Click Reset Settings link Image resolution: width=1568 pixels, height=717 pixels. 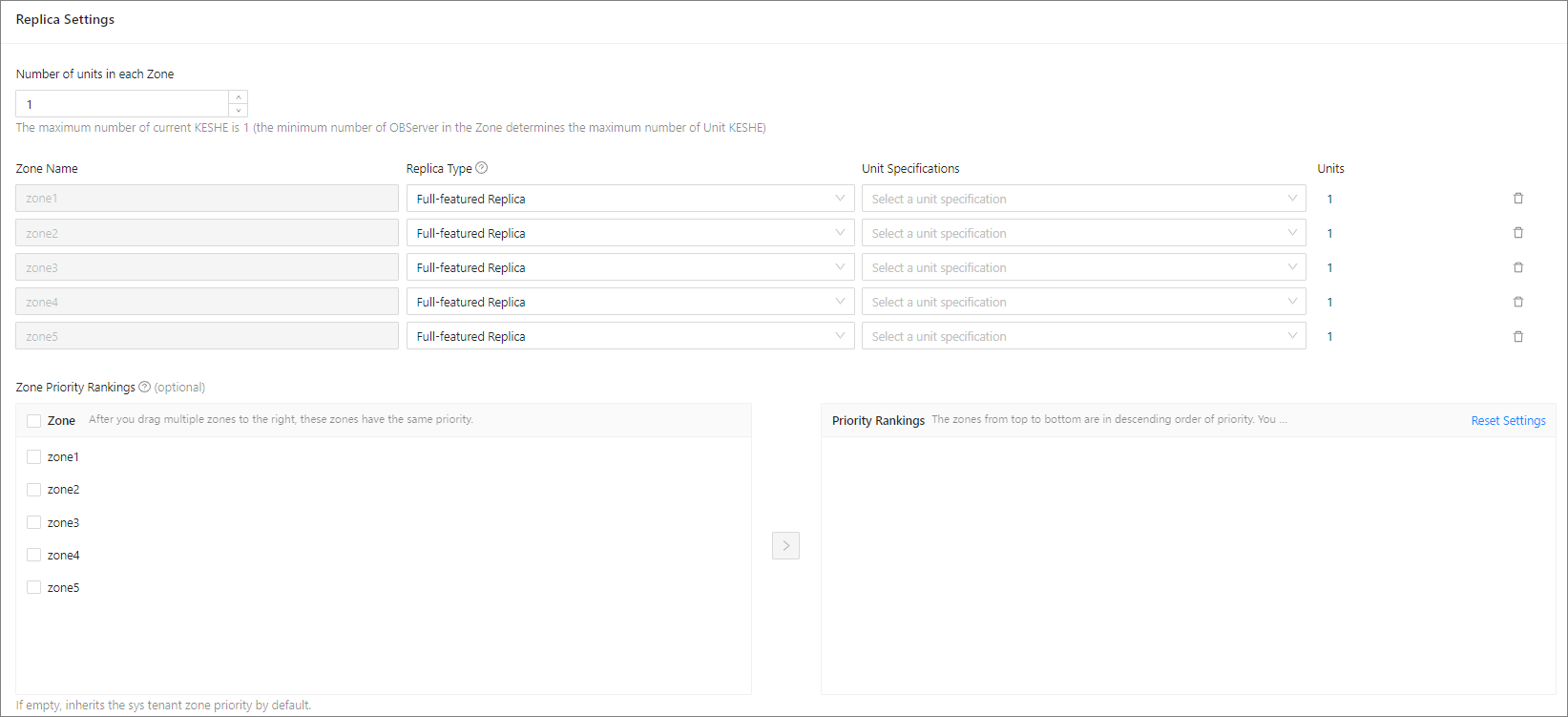click(1508, 421)
